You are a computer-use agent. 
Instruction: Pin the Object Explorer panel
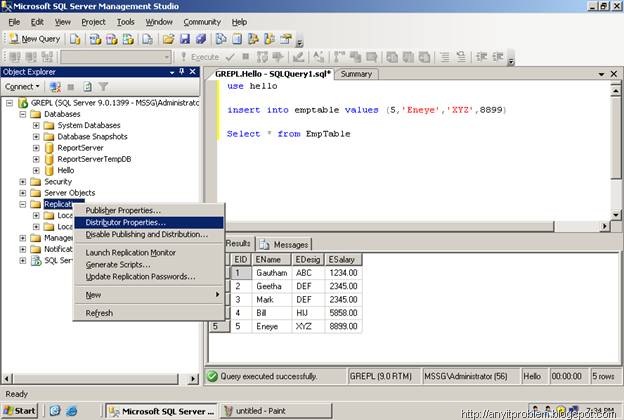click(181, 72)
